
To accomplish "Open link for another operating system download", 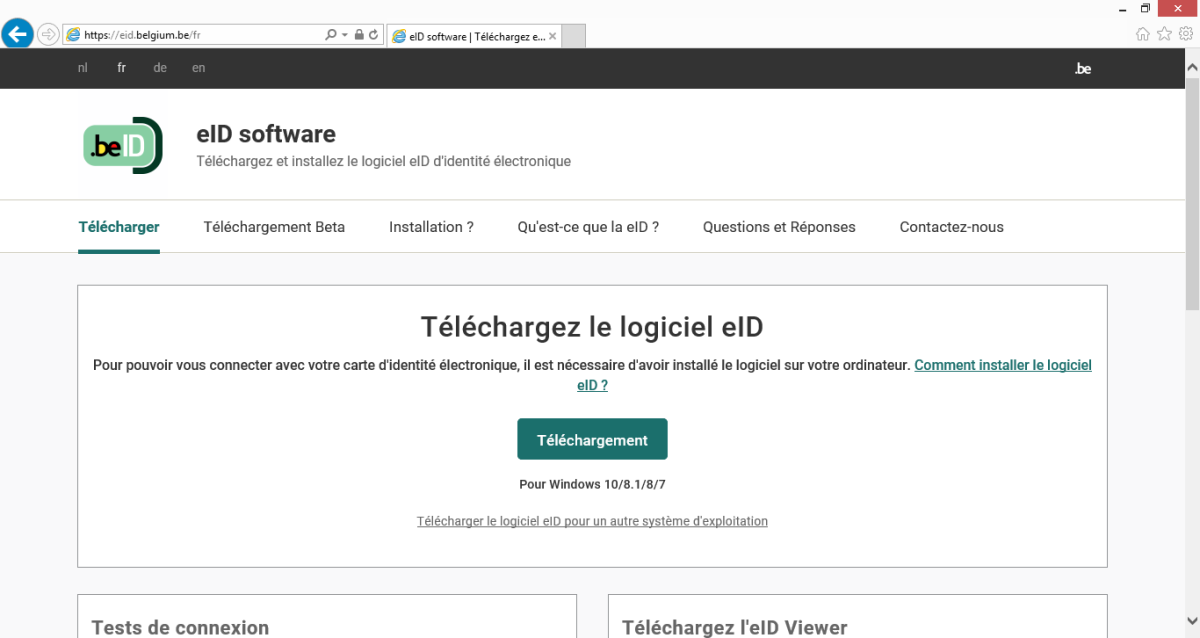I will pos(592,521).
